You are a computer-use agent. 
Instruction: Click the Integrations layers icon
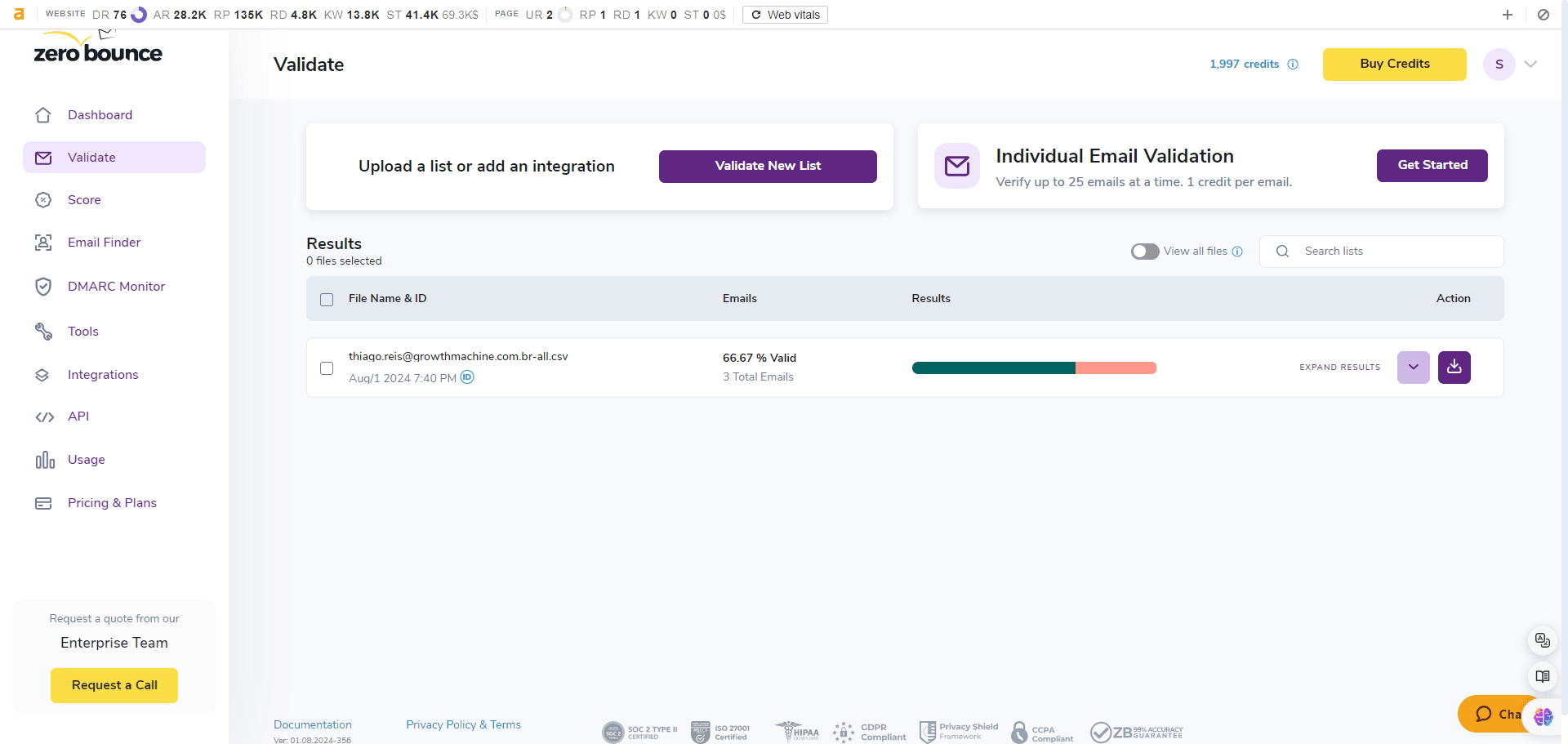[x=43, y=375]
